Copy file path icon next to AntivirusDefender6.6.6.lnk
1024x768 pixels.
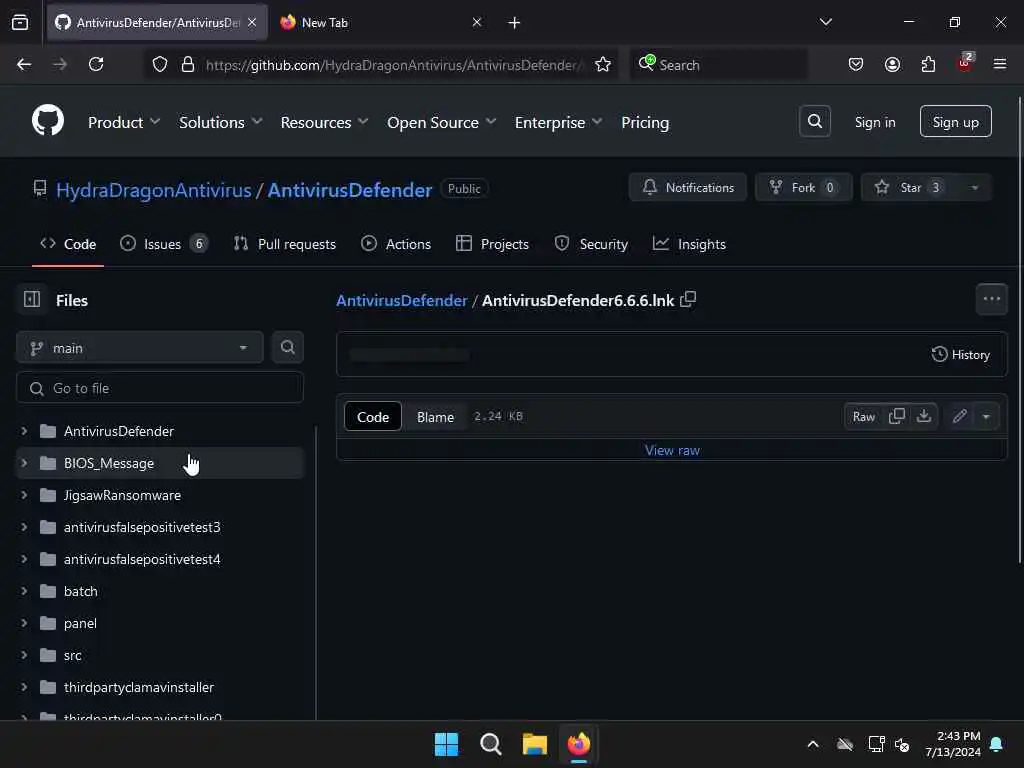coord(688,300)
